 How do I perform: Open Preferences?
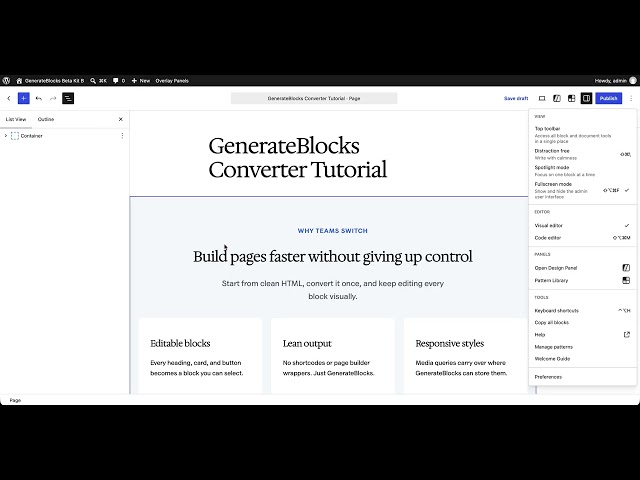click(x=582, y=377)
